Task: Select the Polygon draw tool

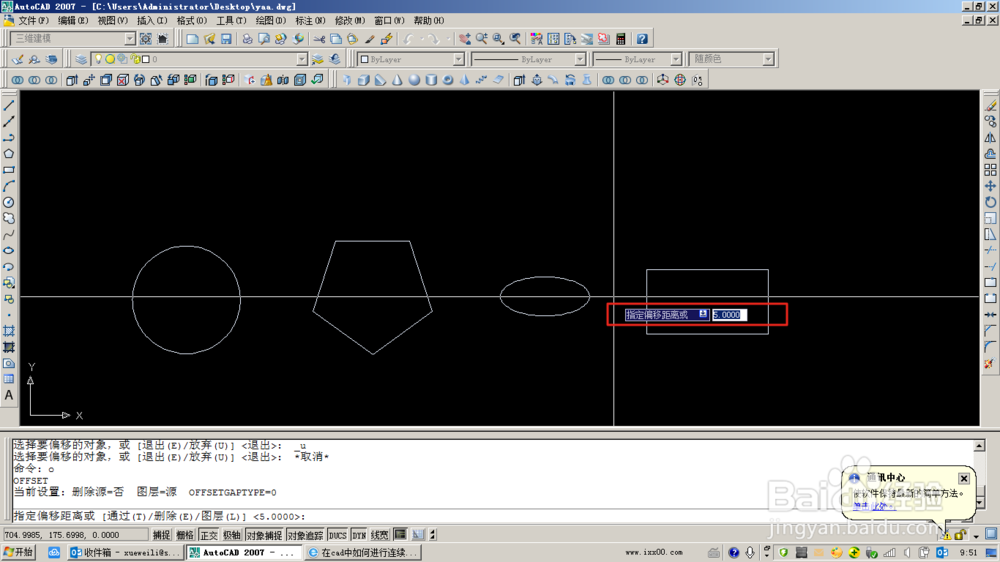Action: pos(9,154)
